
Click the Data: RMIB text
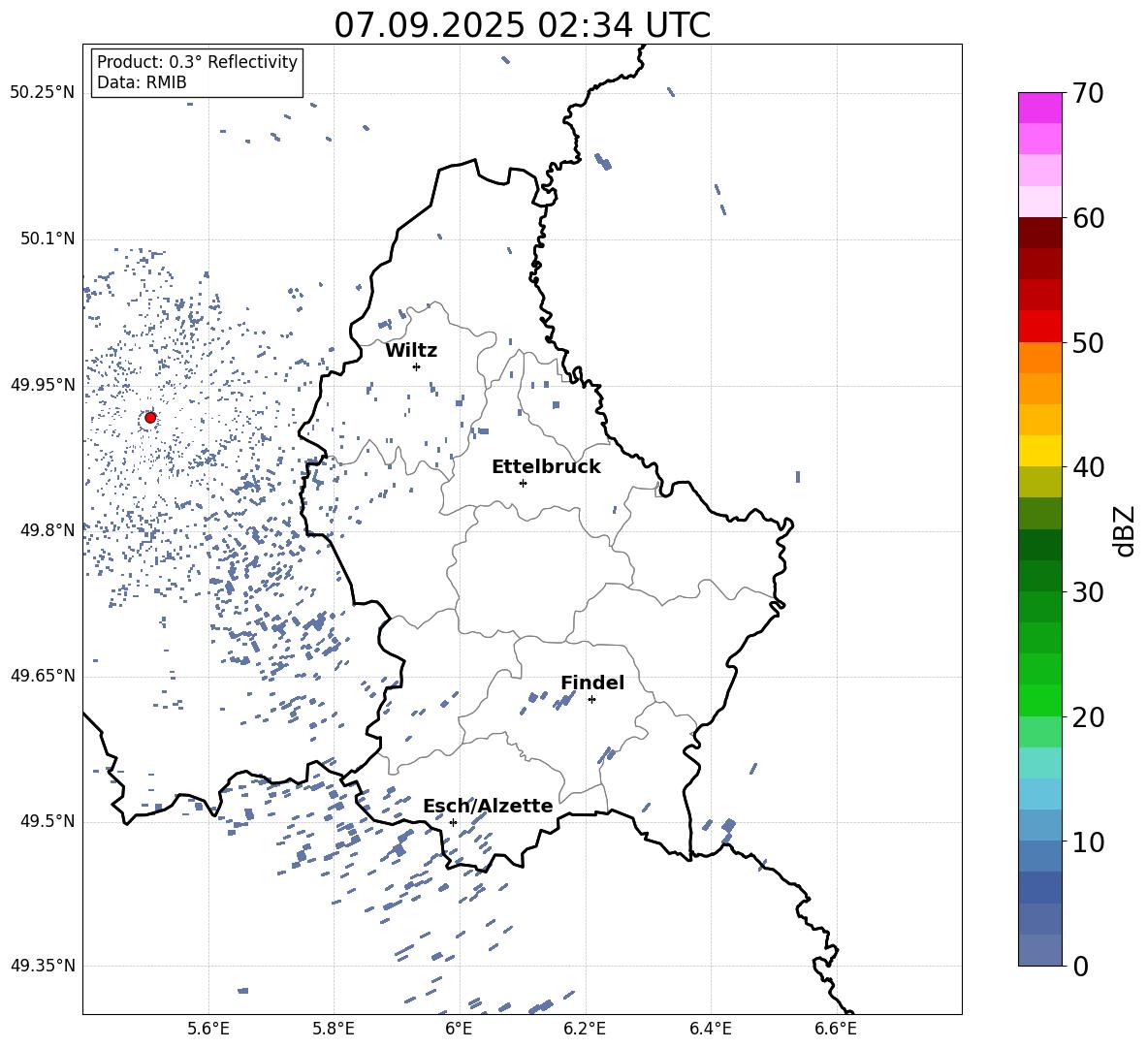tap(142, 82)
